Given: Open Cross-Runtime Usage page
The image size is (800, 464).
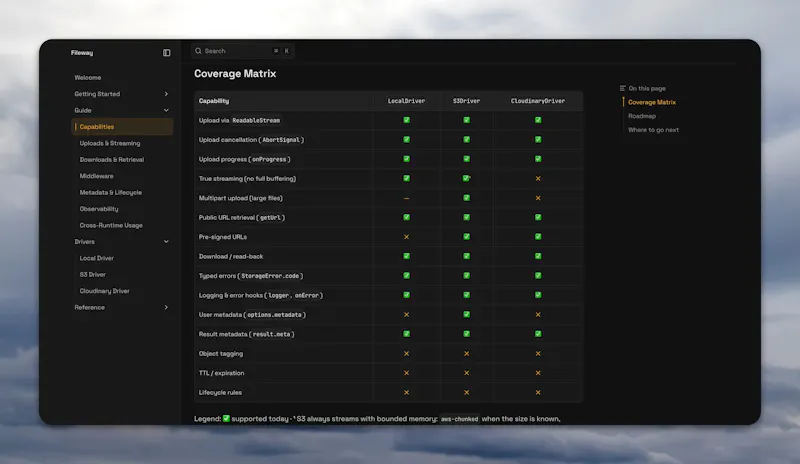Looking at the screenshot, I should click(x=111, y=225).
